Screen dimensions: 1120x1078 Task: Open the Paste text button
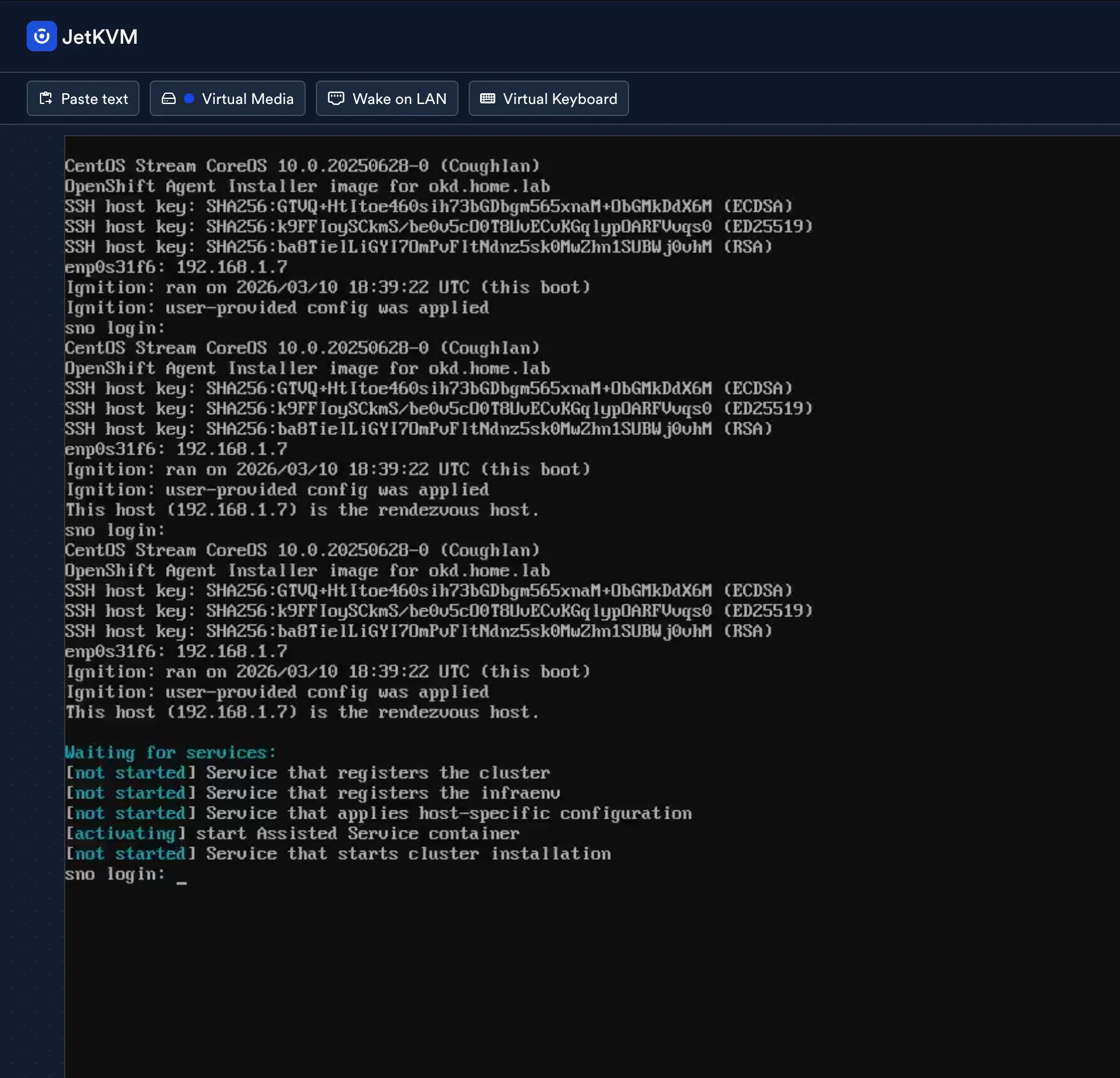(83, 98)
